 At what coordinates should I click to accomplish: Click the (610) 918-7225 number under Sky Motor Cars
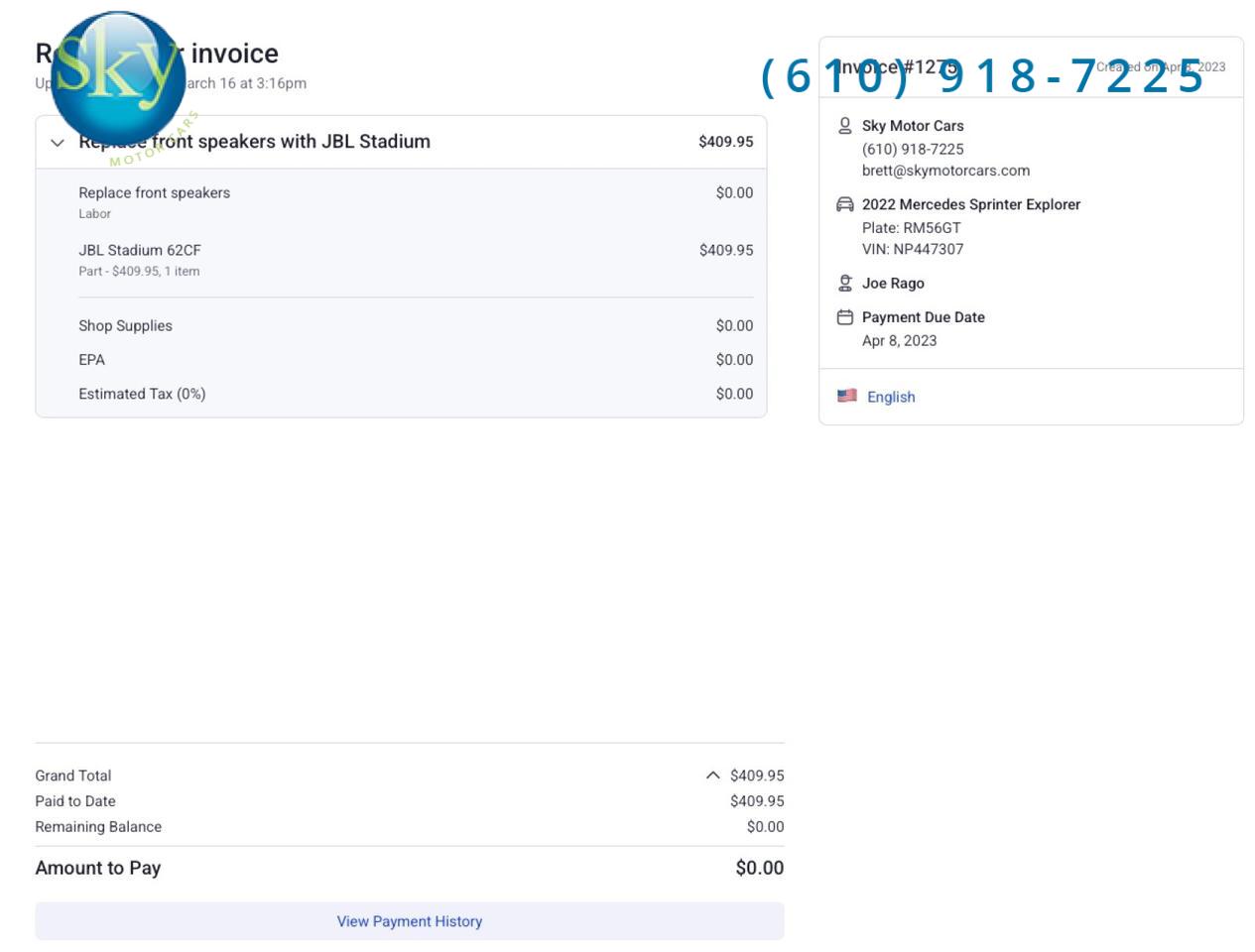[x=913, y=149]
